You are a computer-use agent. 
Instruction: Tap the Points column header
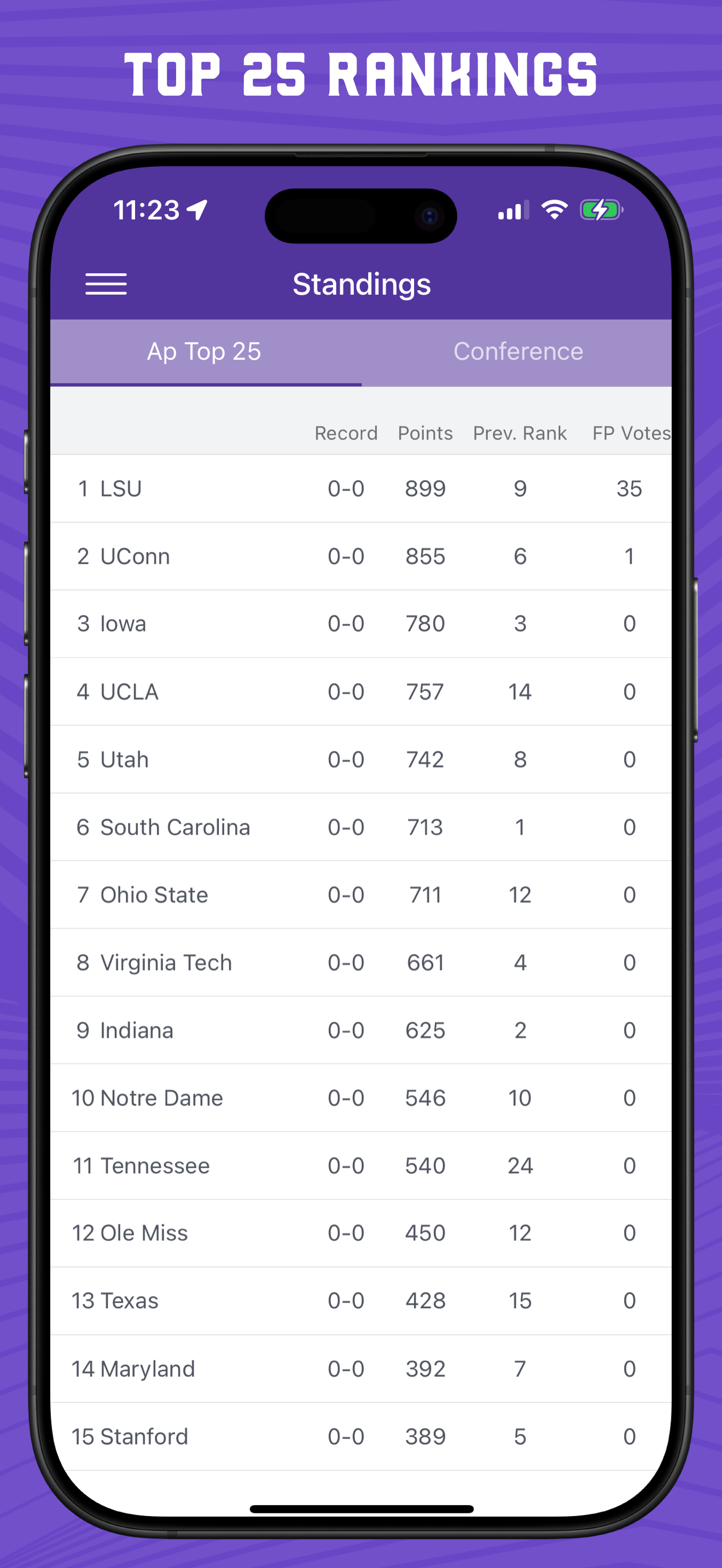(425, 434)
